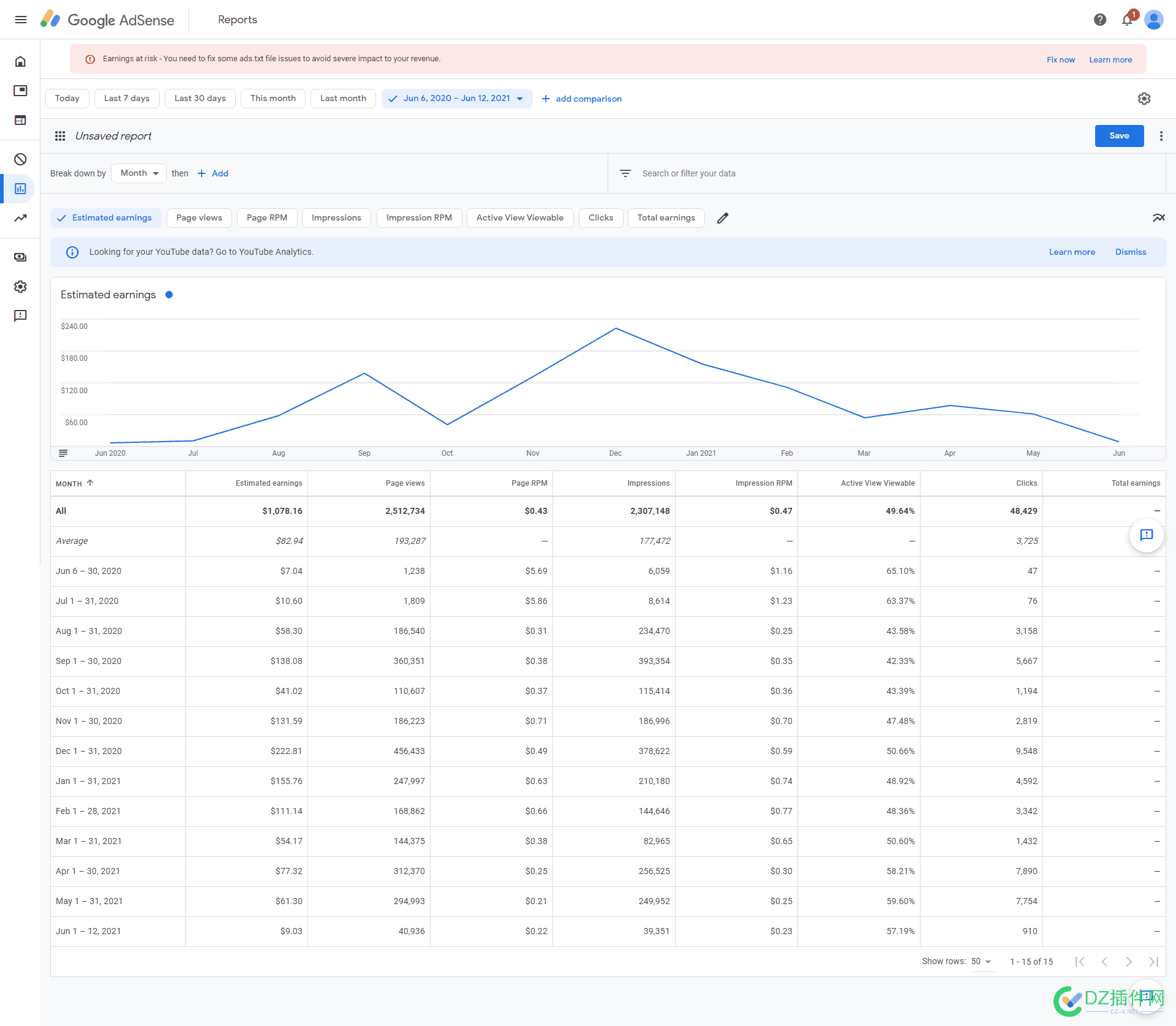This screenshot has height=1026, width=1176.
Task: Click Learn more in YouTube notice
Action: pyautogui.click(x=1072, y=252)
